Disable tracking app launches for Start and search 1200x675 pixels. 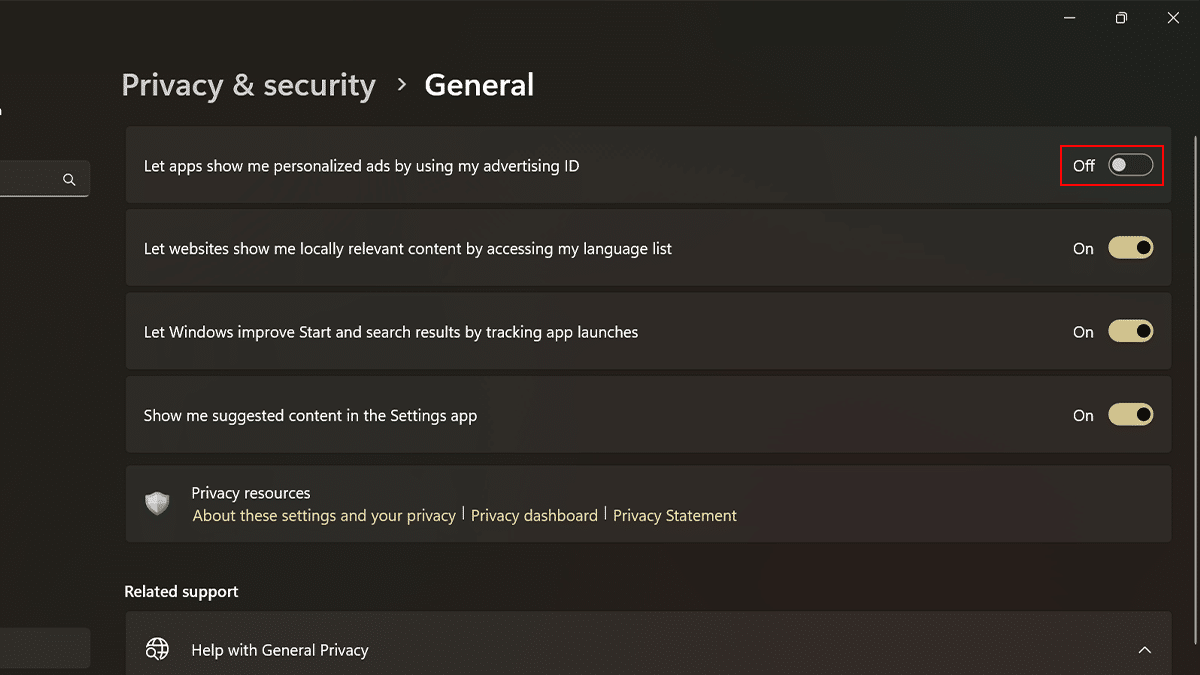pyautogui.click(x=1130, y=332)
